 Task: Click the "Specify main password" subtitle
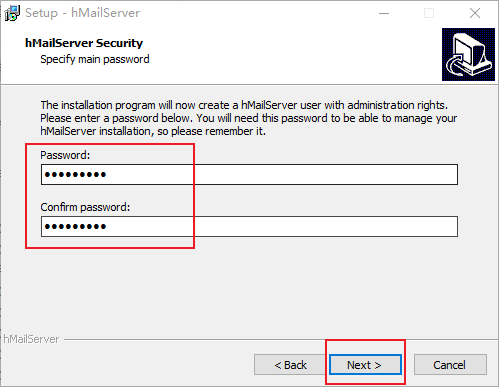click(95, 59)
